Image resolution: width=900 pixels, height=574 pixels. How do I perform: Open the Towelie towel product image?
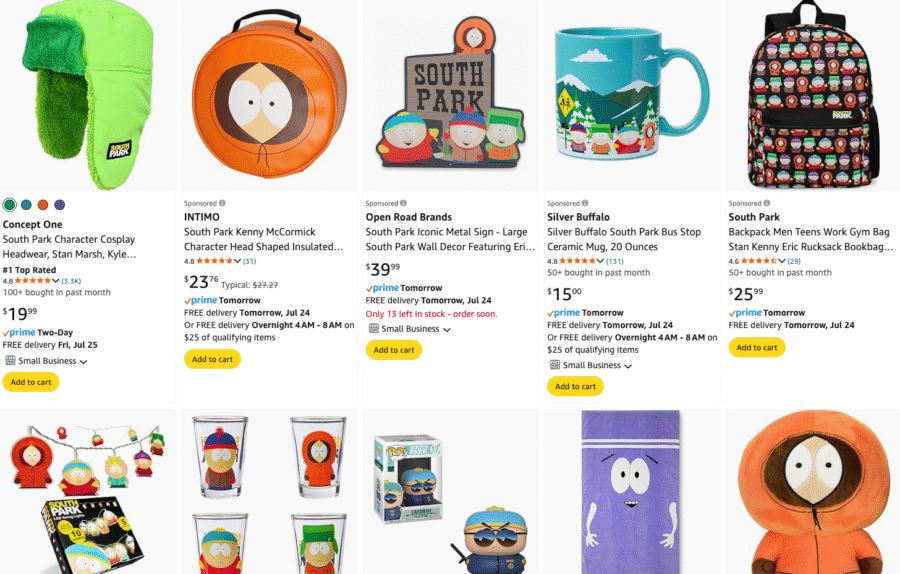pyautogui.click(x=631, y=492)
